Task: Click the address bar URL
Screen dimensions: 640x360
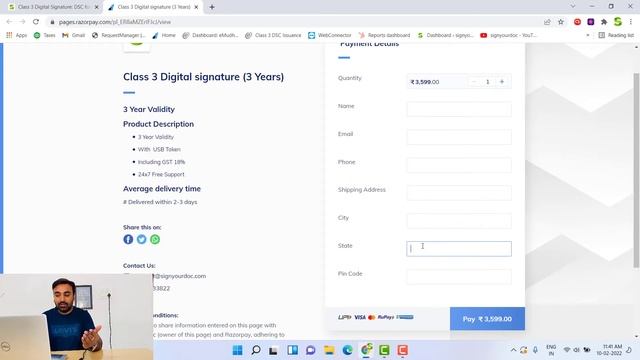Action: (115, 22)
